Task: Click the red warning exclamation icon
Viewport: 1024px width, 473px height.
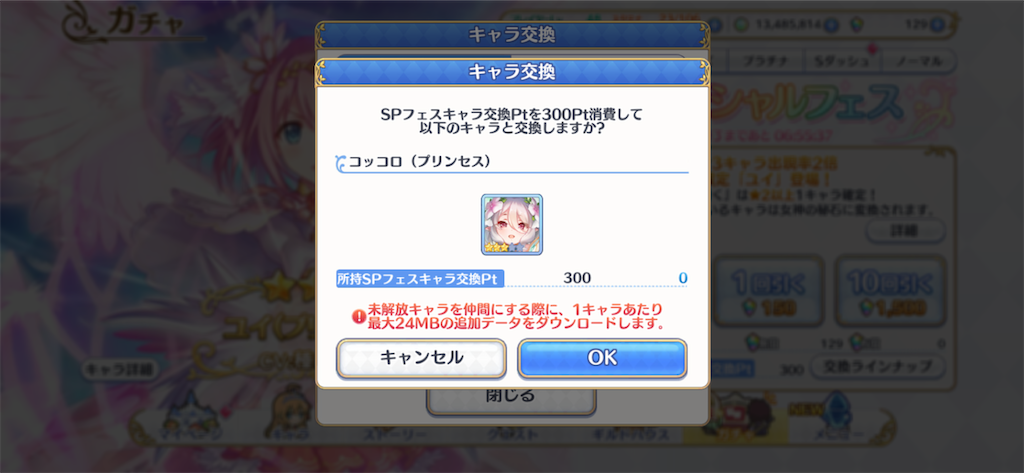Action: pos(359,316)
